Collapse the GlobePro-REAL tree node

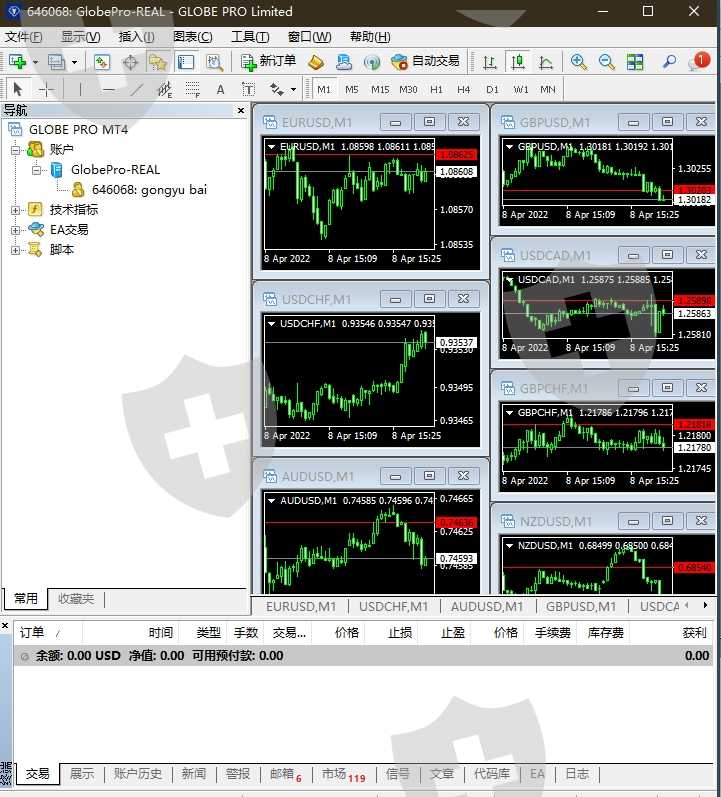coord(36,170)
